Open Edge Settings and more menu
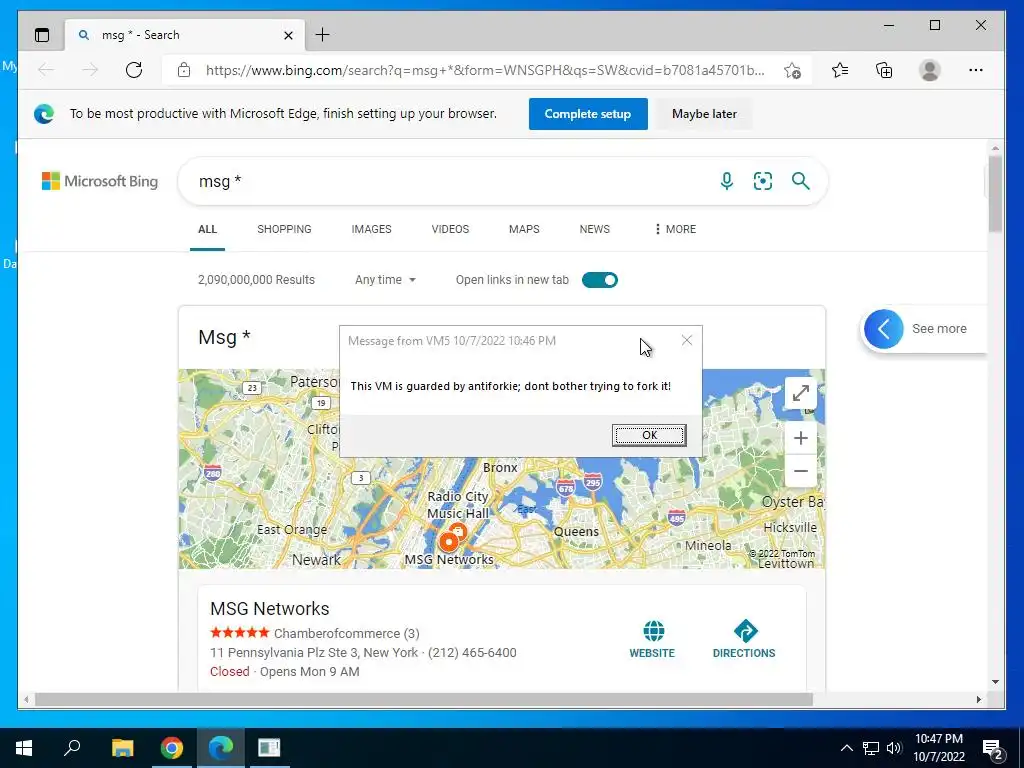Image resolution: width=1024 pixels, height=768 pixels. click(x=976, y=70)
